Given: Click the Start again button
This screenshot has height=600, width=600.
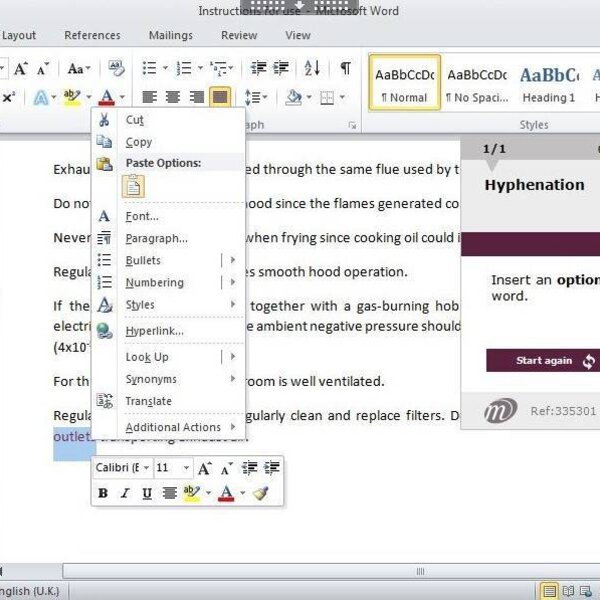Looking at the screenshot, I should click(543, 360).
